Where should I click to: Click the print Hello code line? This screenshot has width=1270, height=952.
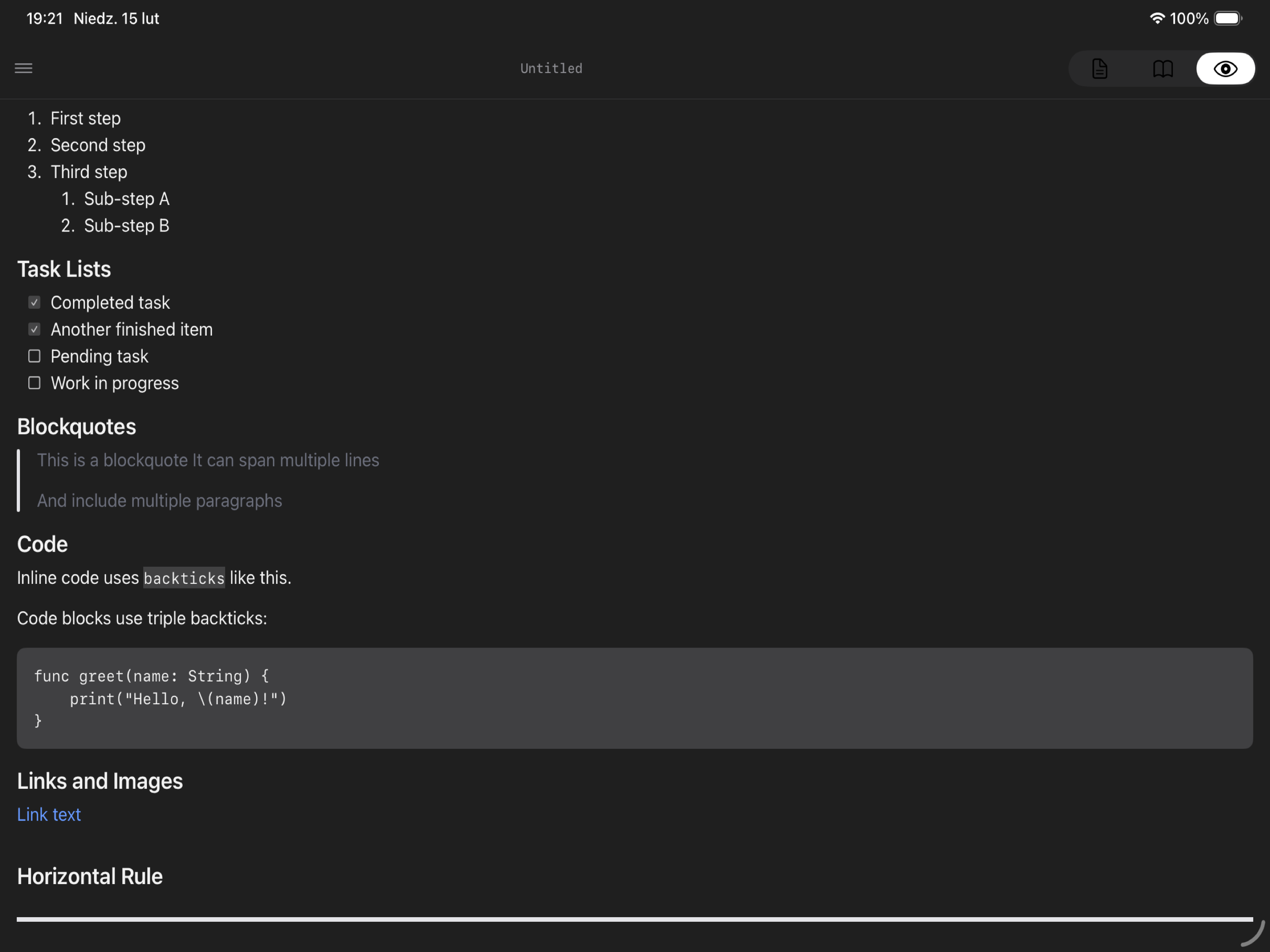[178, 699]
